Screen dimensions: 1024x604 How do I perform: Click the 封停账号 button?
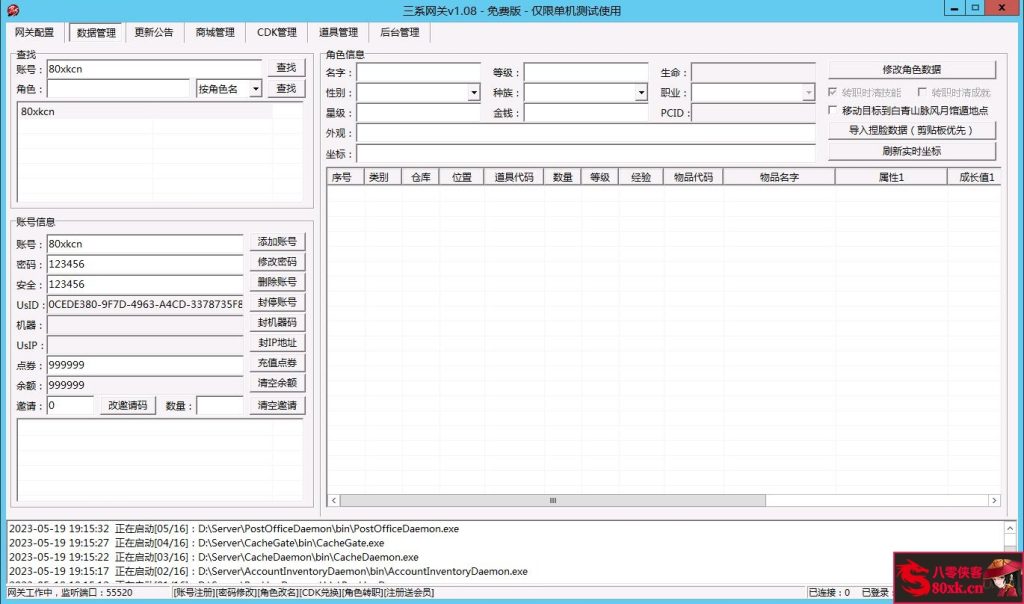tap(277, 302)
